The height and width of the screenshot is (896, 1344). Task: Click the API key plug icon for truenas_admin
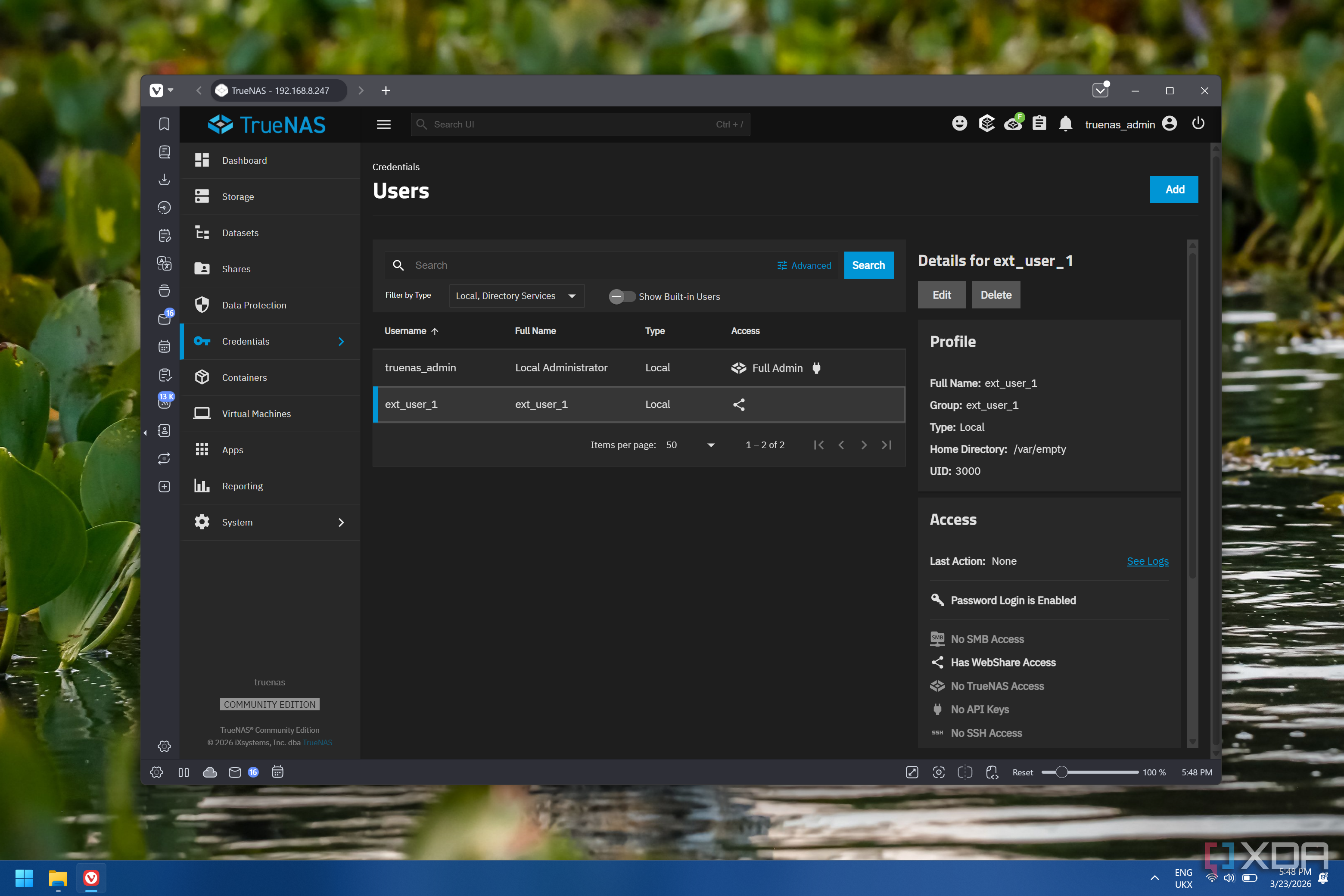[817, 368]
